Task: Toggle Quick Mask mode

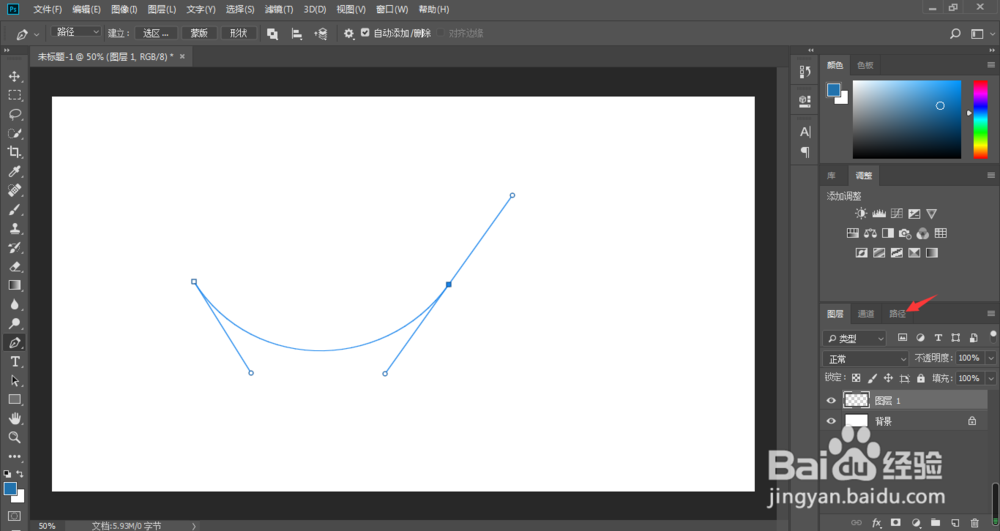Action: pos(15,516)
